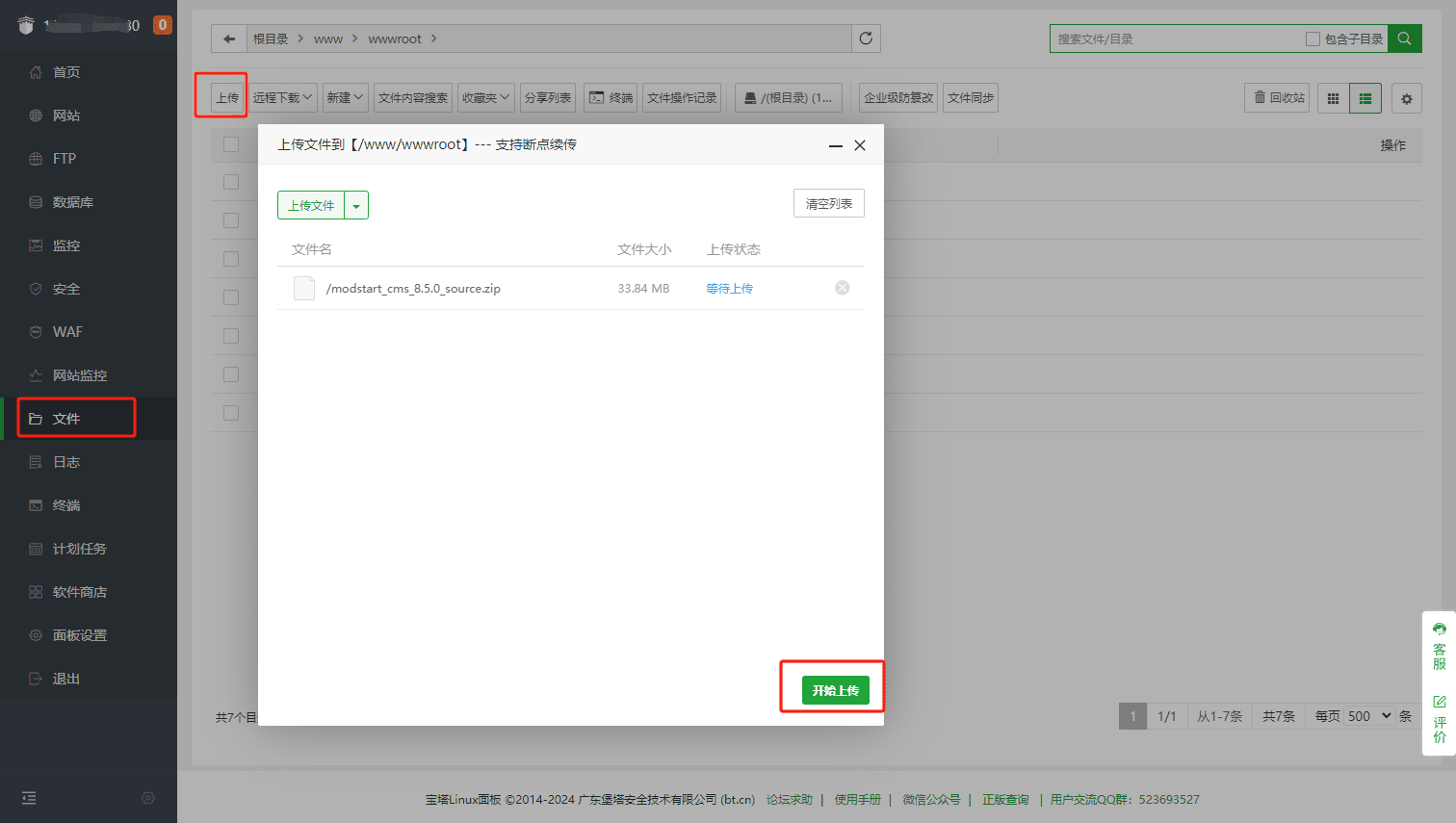Switch to grid view of files
Image resolution: width=1456 pixels, height=823 pixels.
pos(1333,97)
